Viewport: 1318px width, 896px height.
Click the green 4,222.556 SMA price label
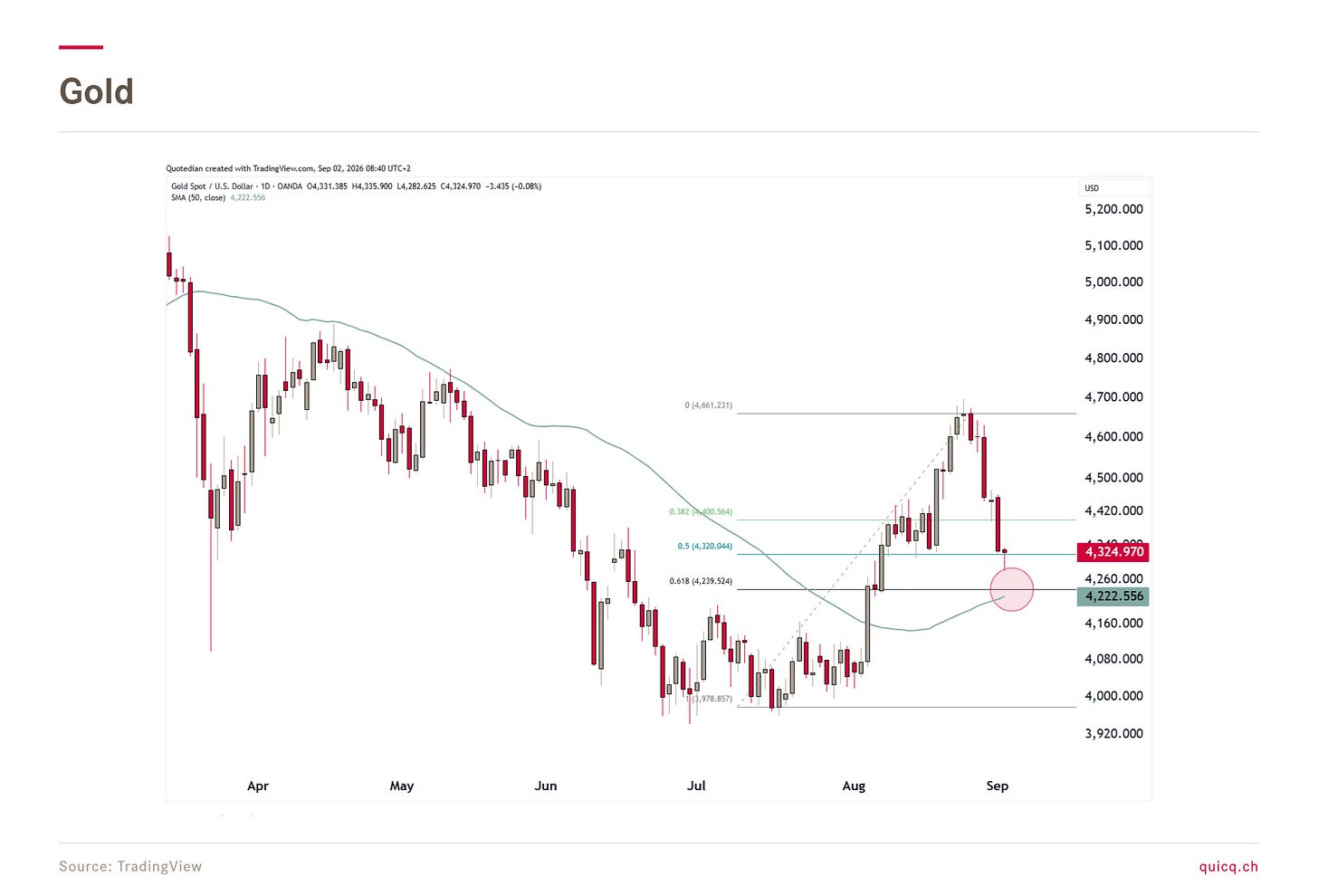[1113, 596]
